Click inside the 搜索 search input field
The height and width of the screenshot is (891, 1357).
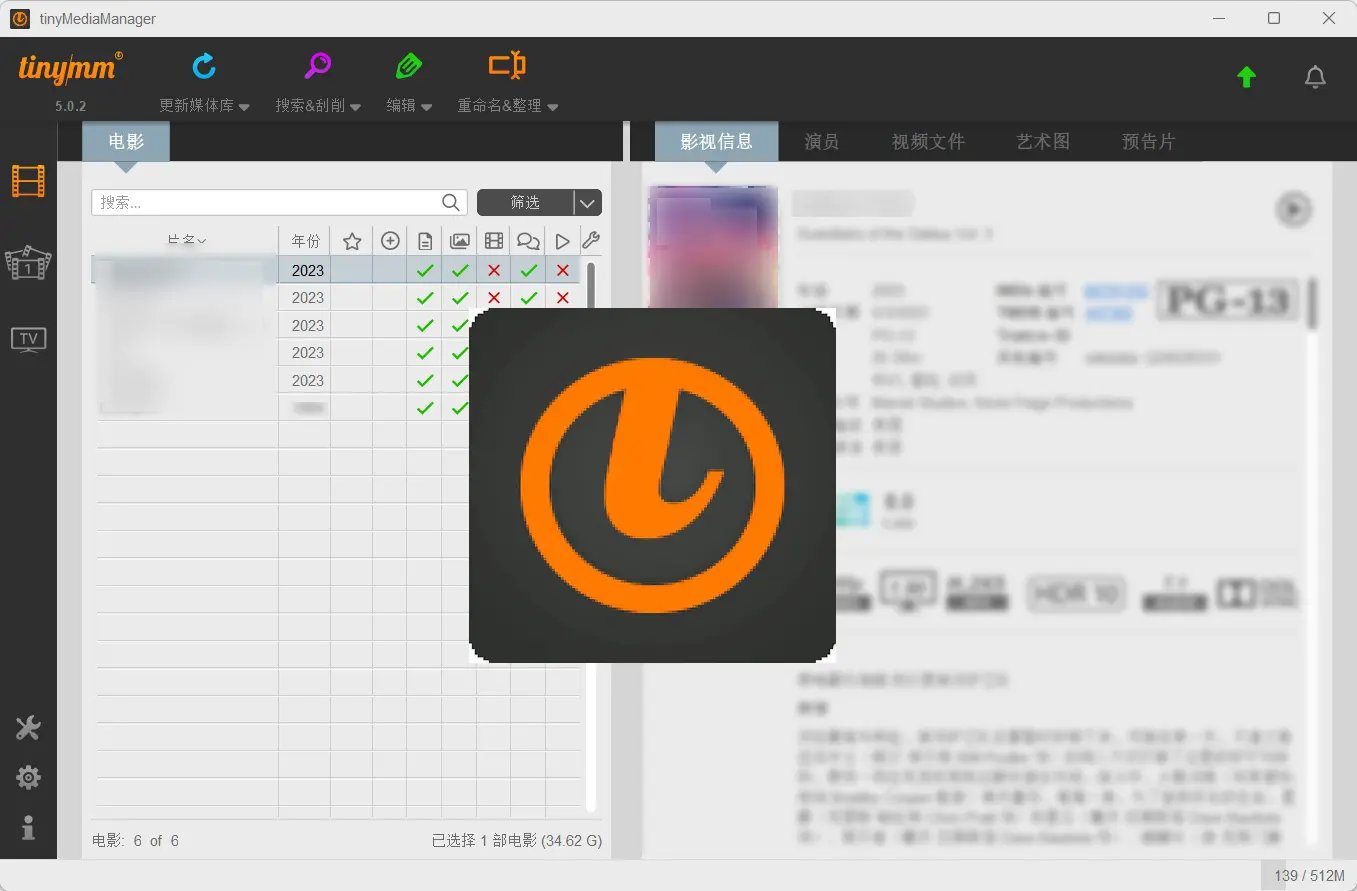click(x=250, y=202)
